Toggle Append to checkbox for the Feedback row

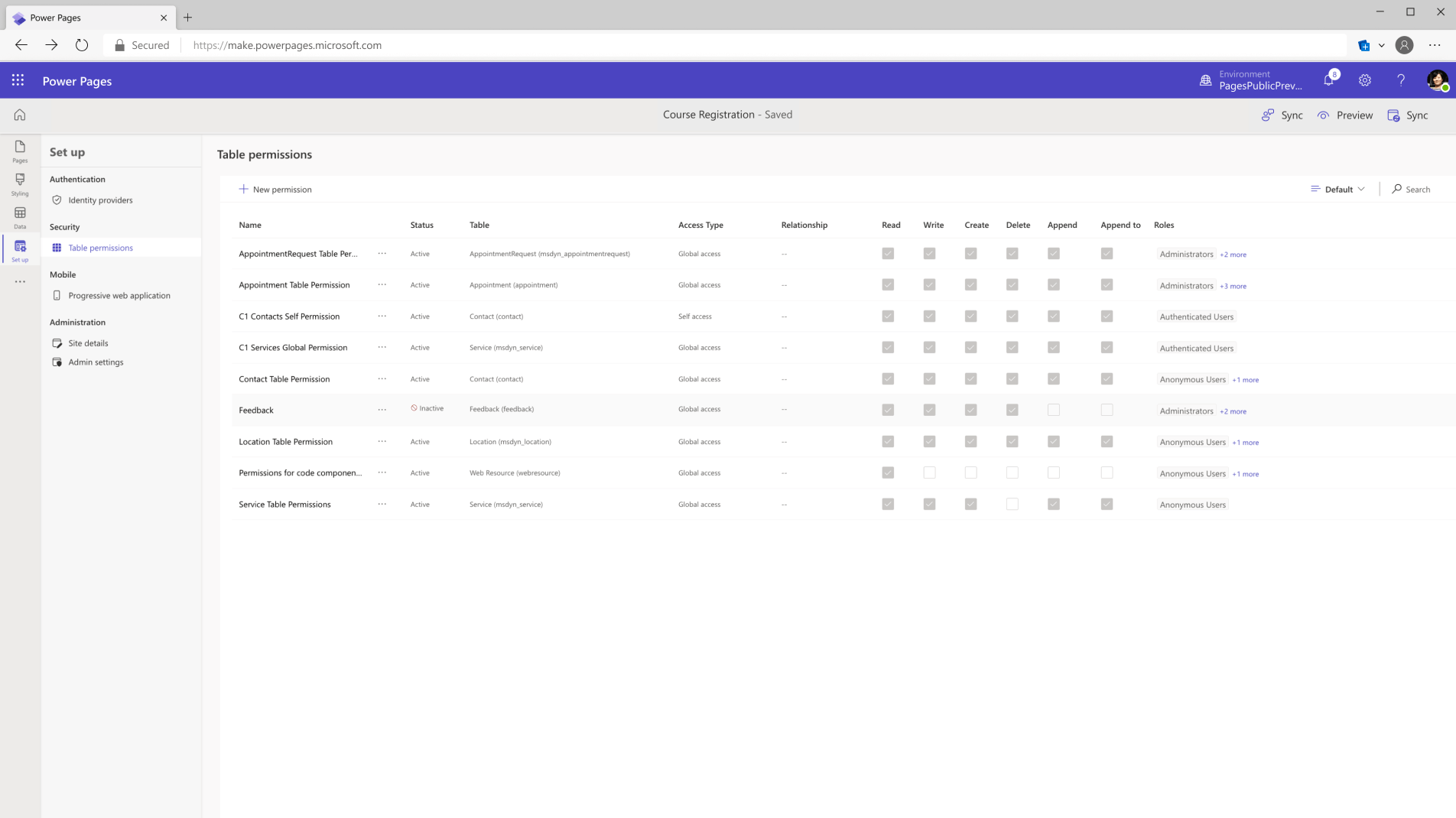pyautogui.click(x=1107, y=410)
